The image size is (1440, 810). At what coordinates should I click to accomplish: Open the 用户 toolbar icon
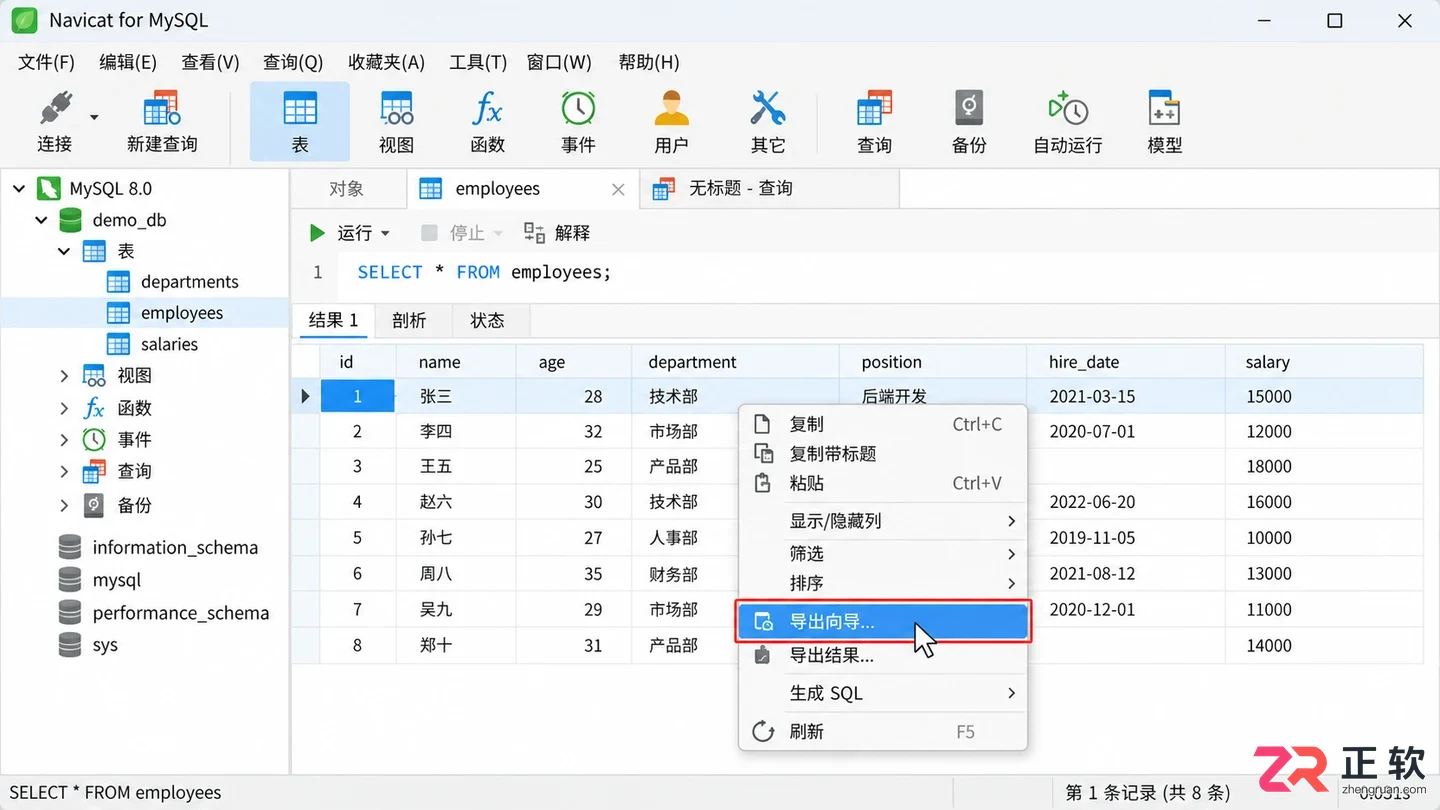[671, 122]
